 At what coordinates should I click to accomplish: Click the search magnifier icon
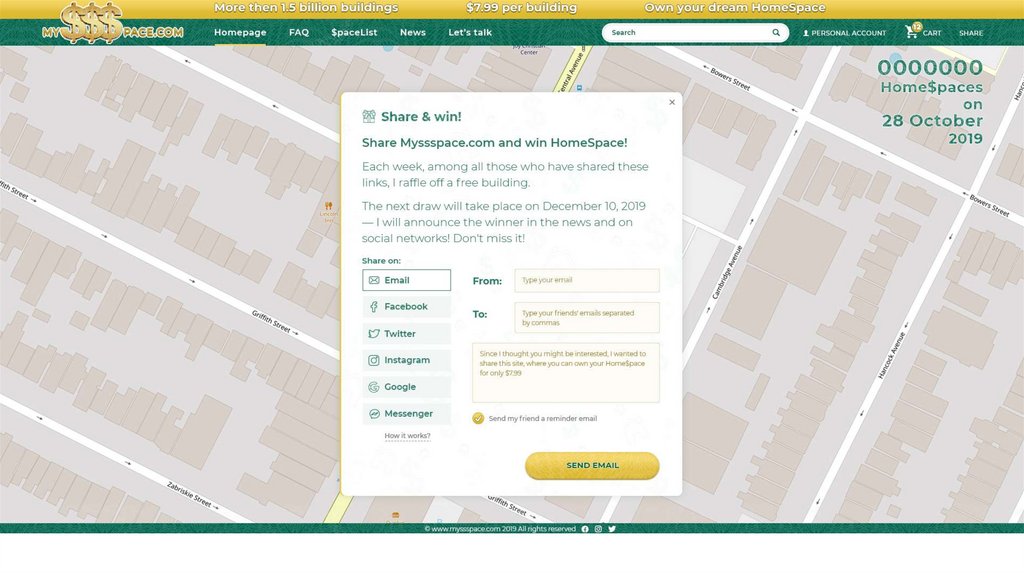tap(776, 33)
